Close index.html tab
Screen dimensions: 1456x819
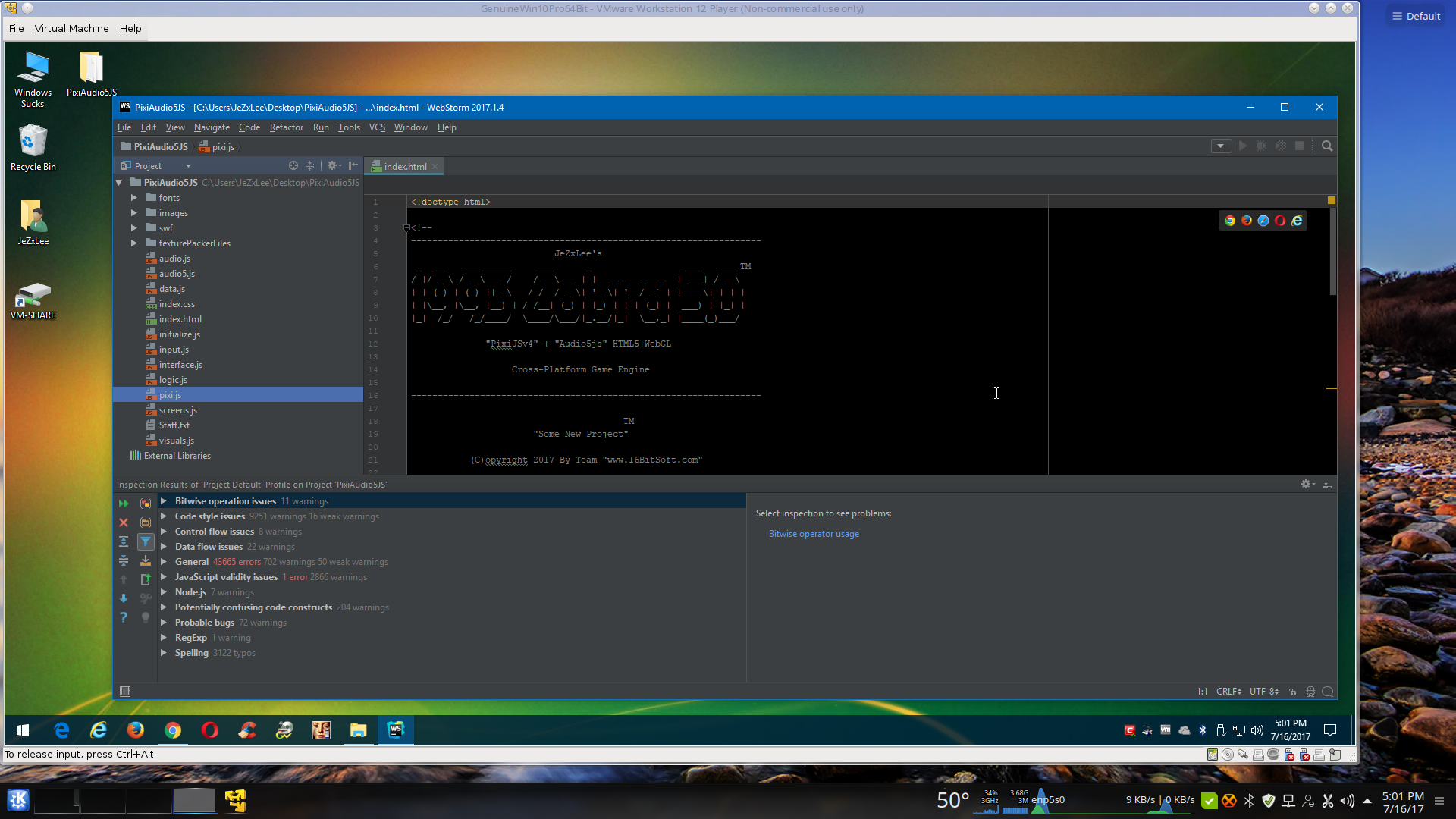click(x=435, y=167)
